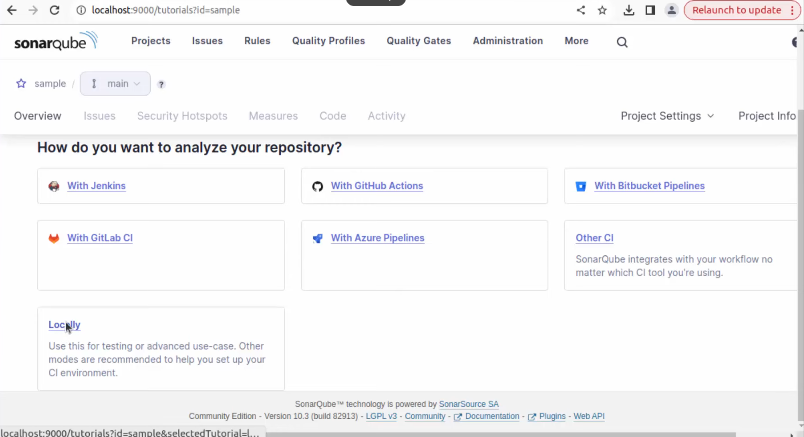Click the Relaunch to update button
Viewport: 804px width, 437px height.
(x=736, y=10)
